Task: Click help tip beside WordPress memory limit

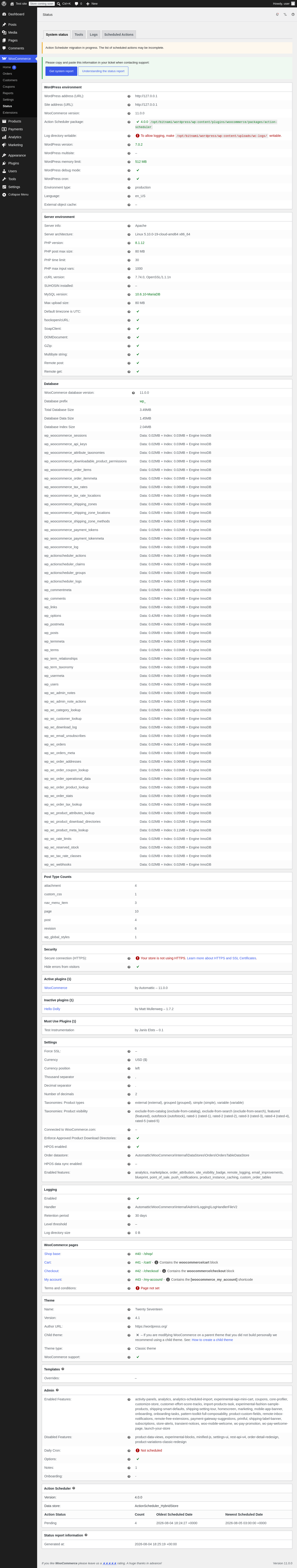Action: (x=129, y=162)
